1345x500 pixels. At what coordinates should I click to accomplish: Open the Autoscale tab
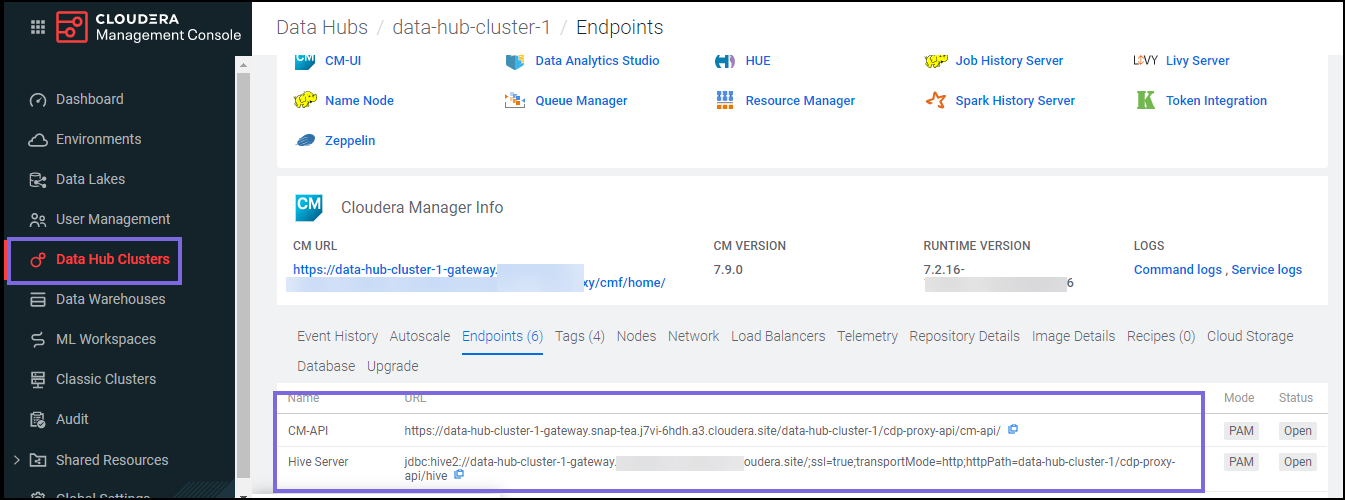click(x=420, y=336)
